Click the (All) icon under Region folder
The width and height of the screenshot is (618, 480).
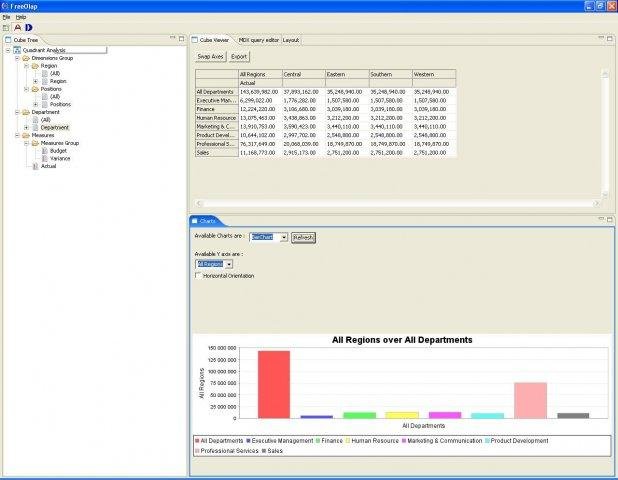pyautogui.click(x=45, y=73)
